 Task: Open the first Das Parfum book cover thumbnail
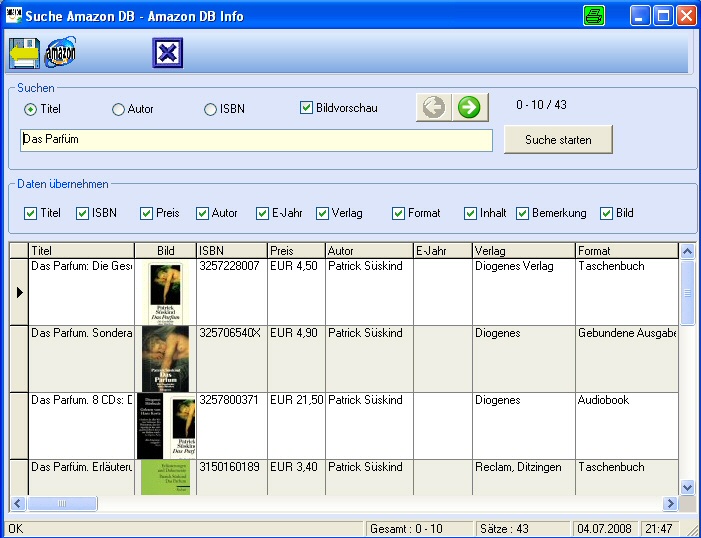pyautogui.click(x=164, y=291)
